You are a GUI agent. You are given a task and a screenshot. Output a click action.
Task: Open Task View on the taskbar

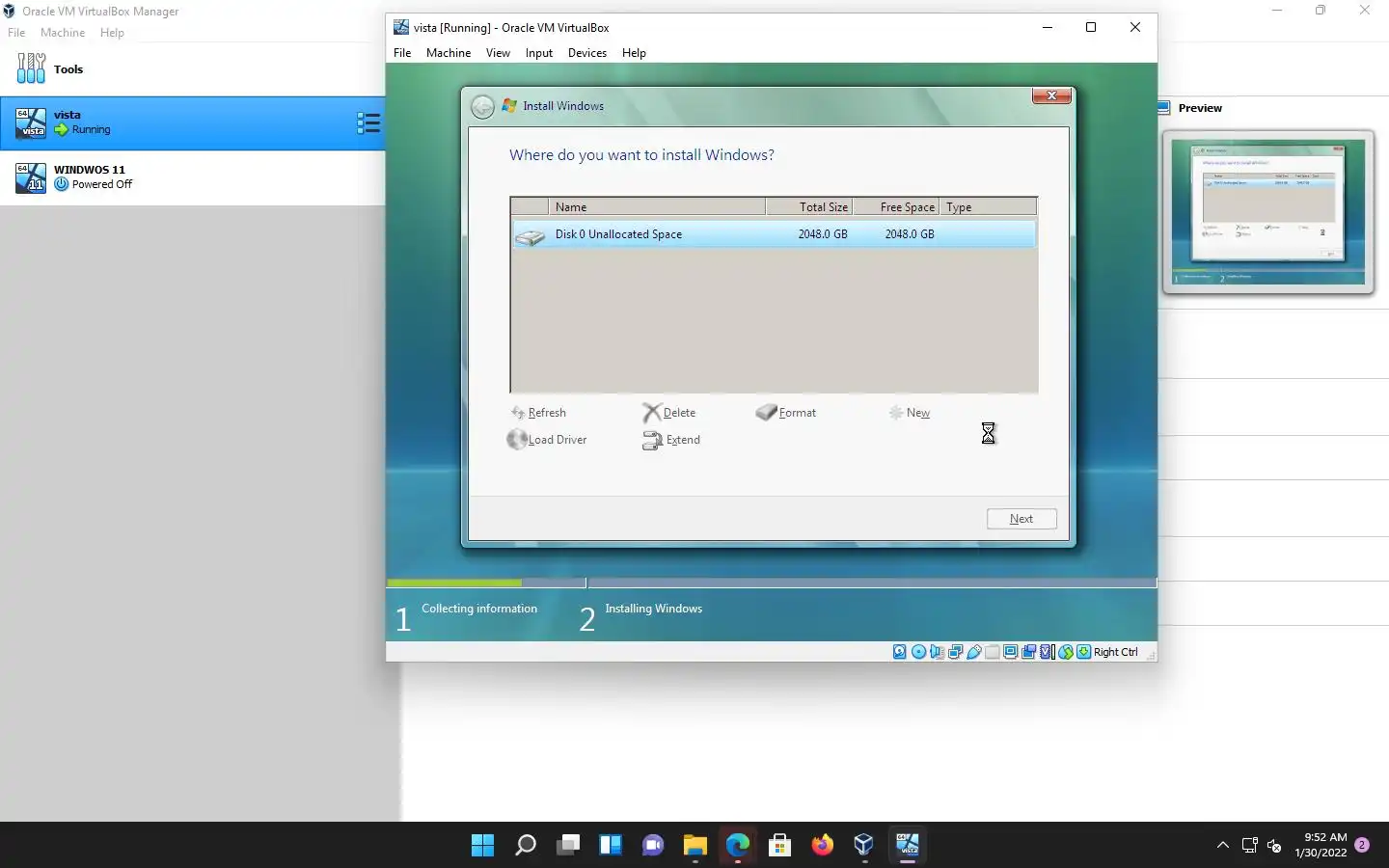pyautogui.click(x=568, y=846)
